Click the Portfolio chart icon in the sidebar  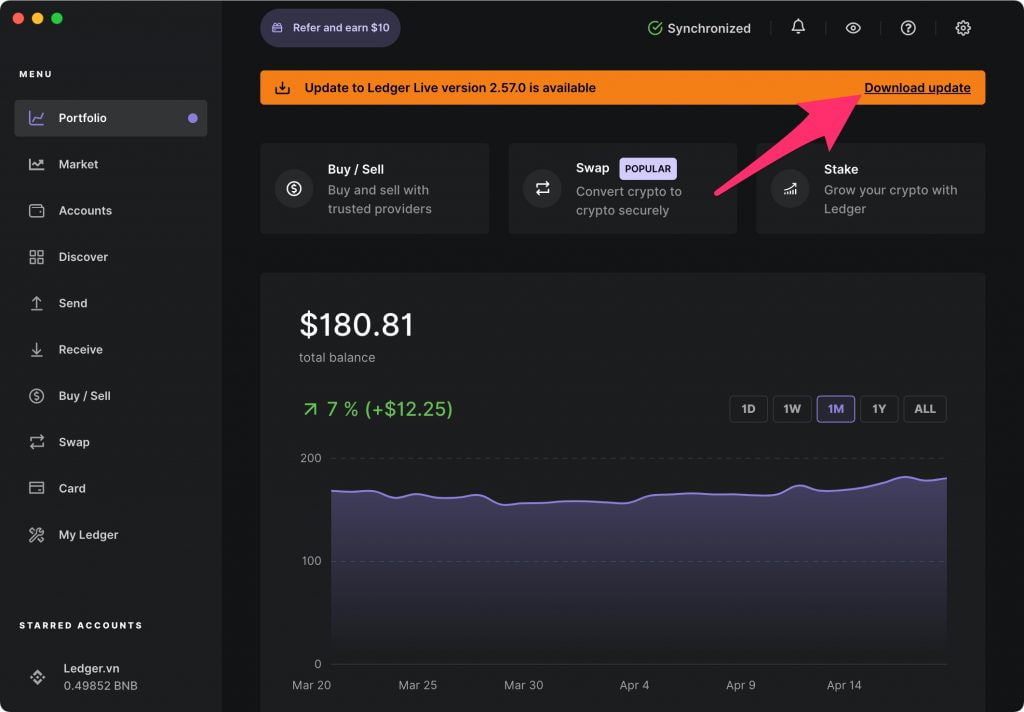tap(37, 118)
